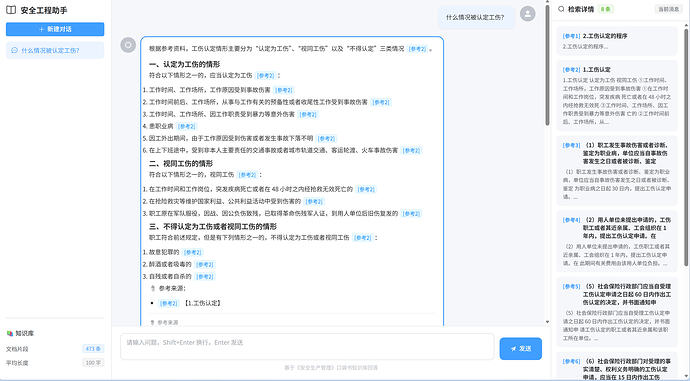Image resolution: width=690 pixels, height=381 pixels.
Task: Click the 文档片段 count badge
Action: pos(93,349)
